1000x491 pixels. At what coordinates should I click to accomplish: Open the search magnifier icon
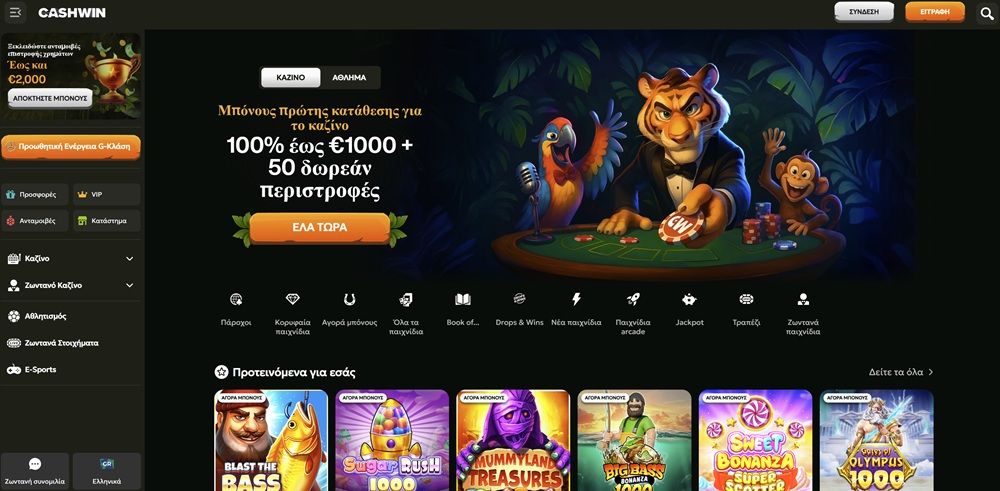click(987, 13)
